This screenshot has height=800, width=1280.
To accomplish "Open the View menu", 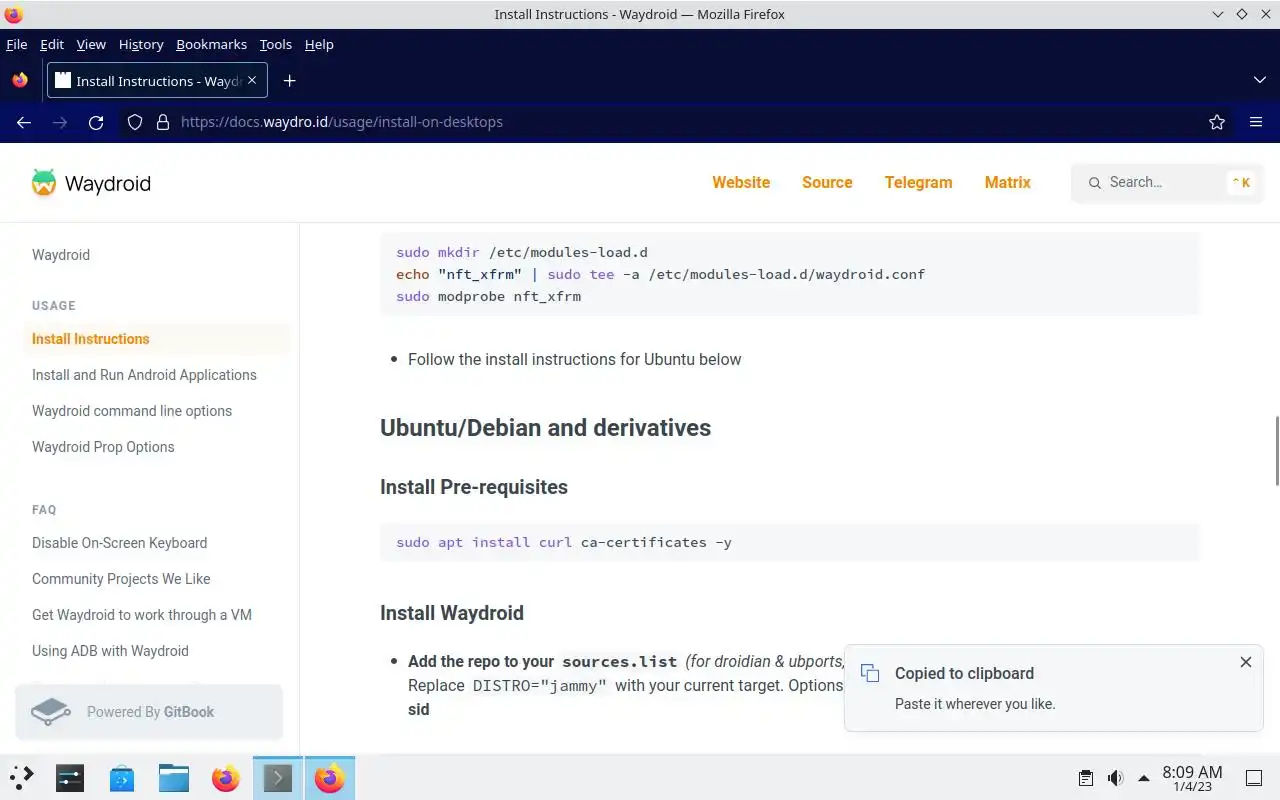I will (91, 44).
